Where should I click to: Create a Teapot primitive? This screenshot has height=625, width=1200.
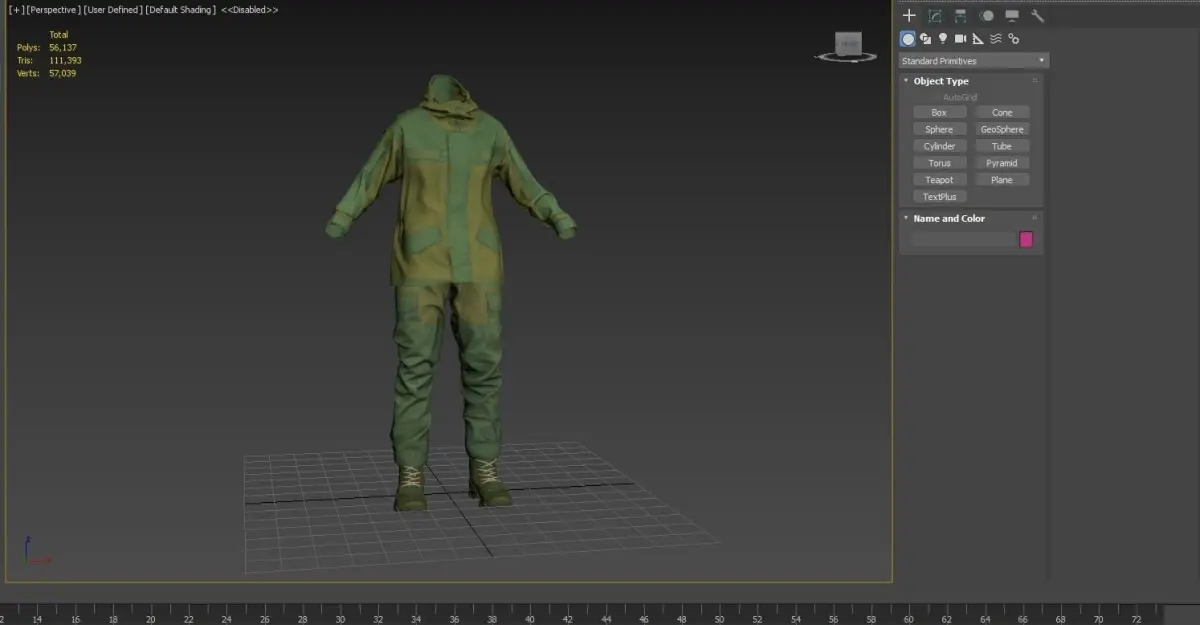pos(939,180)
